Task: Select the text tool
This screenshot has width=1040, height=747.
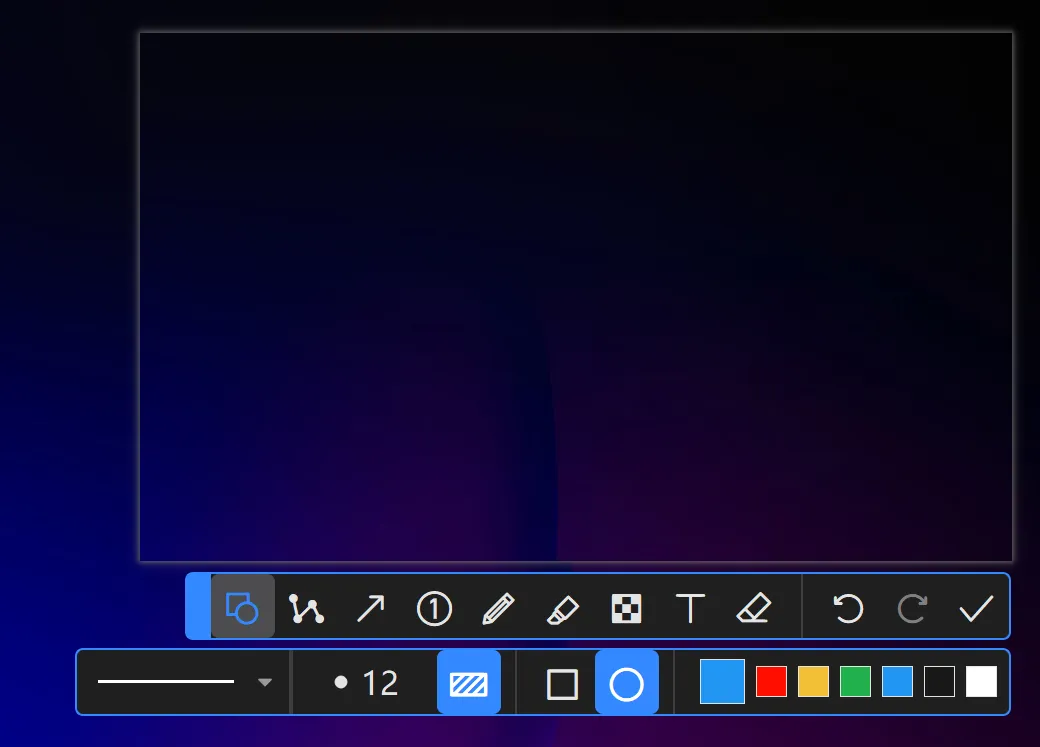Action: pyautogui.click(x=690, y=608)
